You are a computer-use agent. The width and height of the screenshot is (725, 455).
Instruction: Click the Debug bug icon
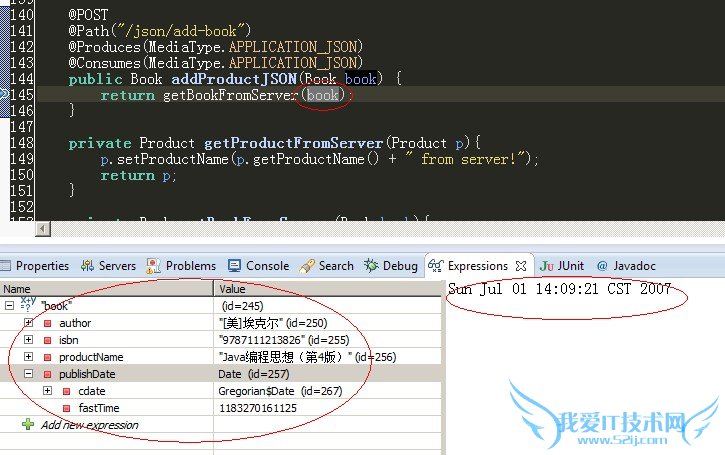pos(371,265)
